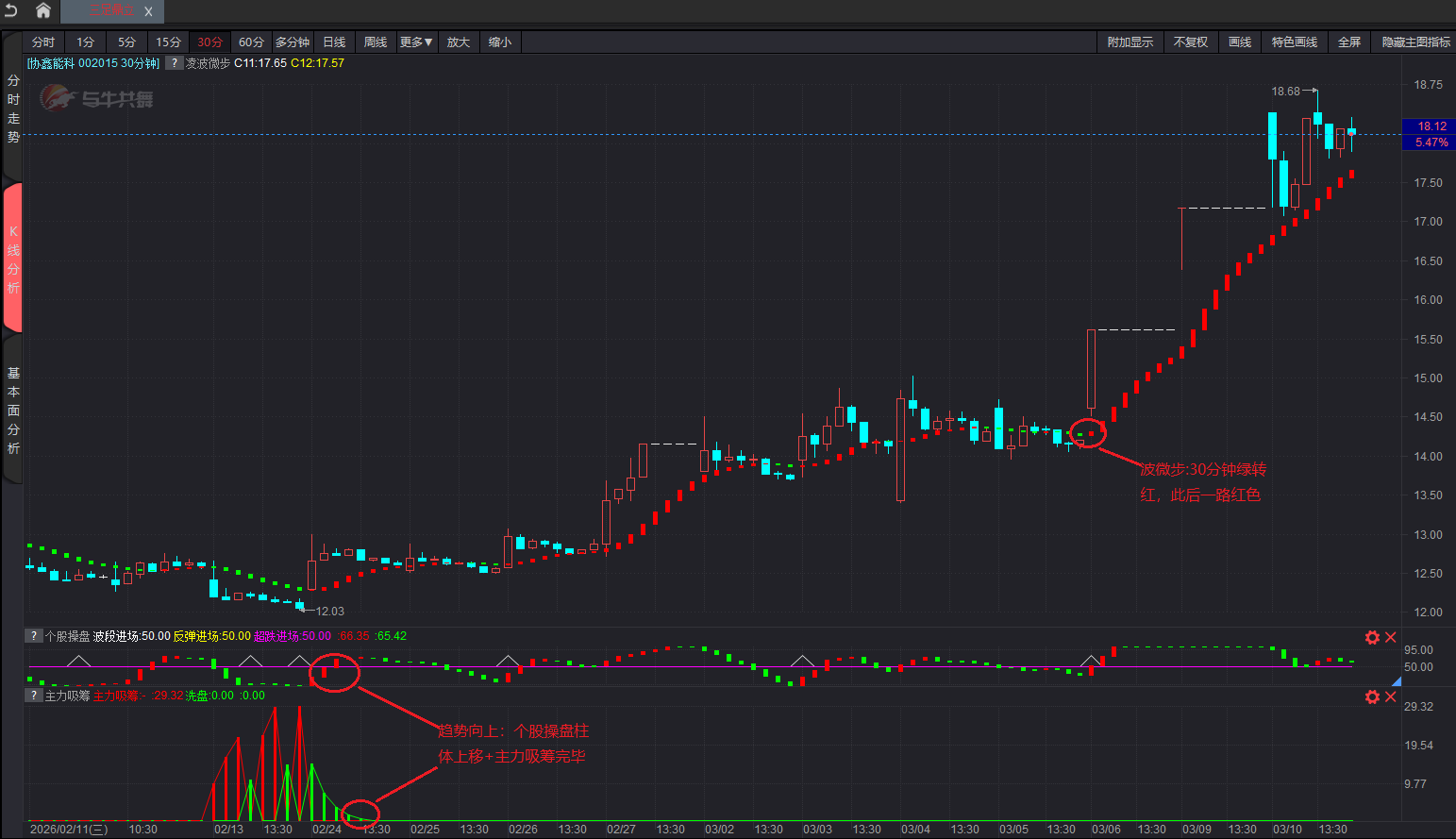Select the 日线 daily chart tab
This screenshot has height=839, width=1456.
pos(334,42)
